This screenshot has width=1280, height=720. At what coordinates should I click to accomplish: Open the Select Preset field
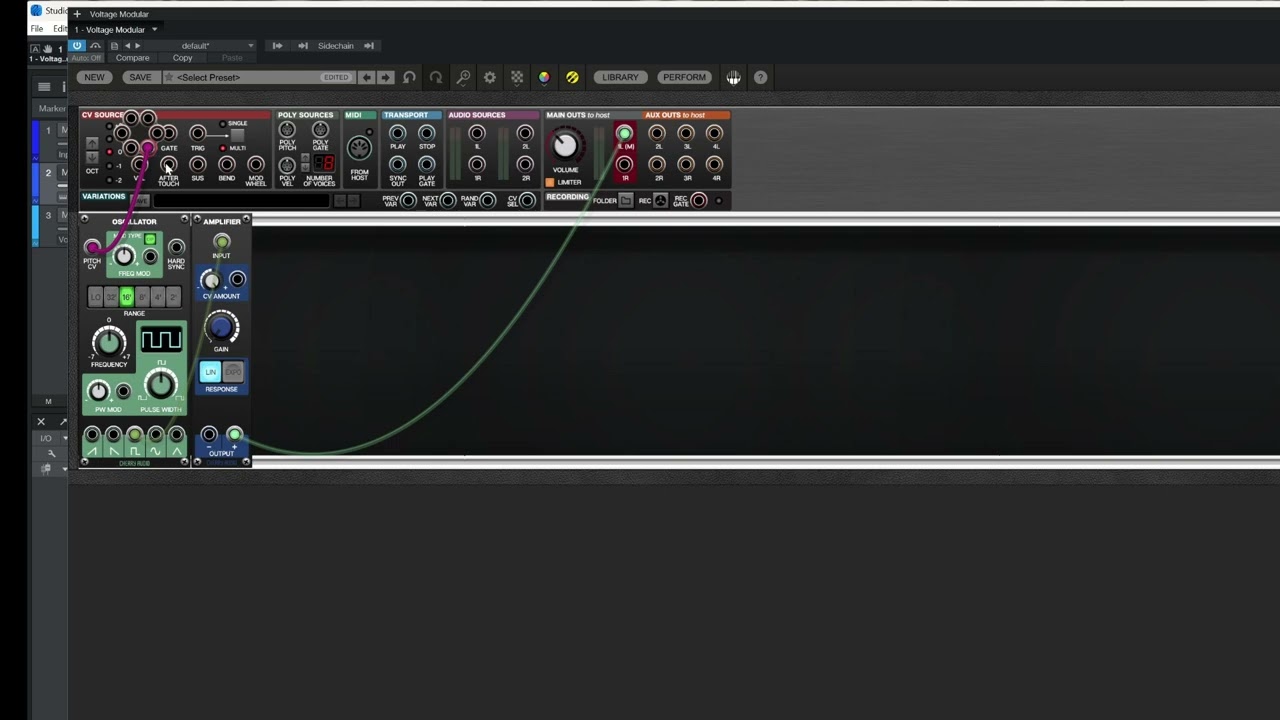click(258, 77)
